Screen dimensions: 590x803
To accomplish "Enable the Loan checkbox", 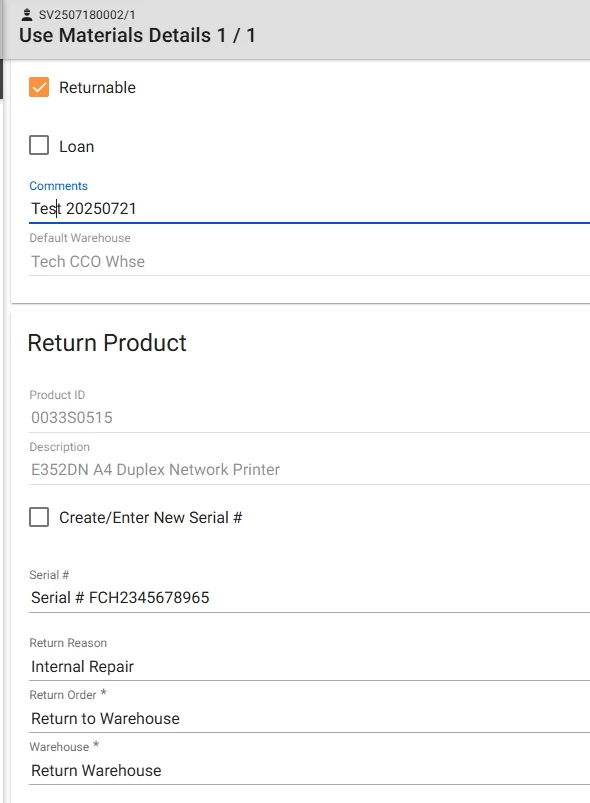I will point(39,145).
